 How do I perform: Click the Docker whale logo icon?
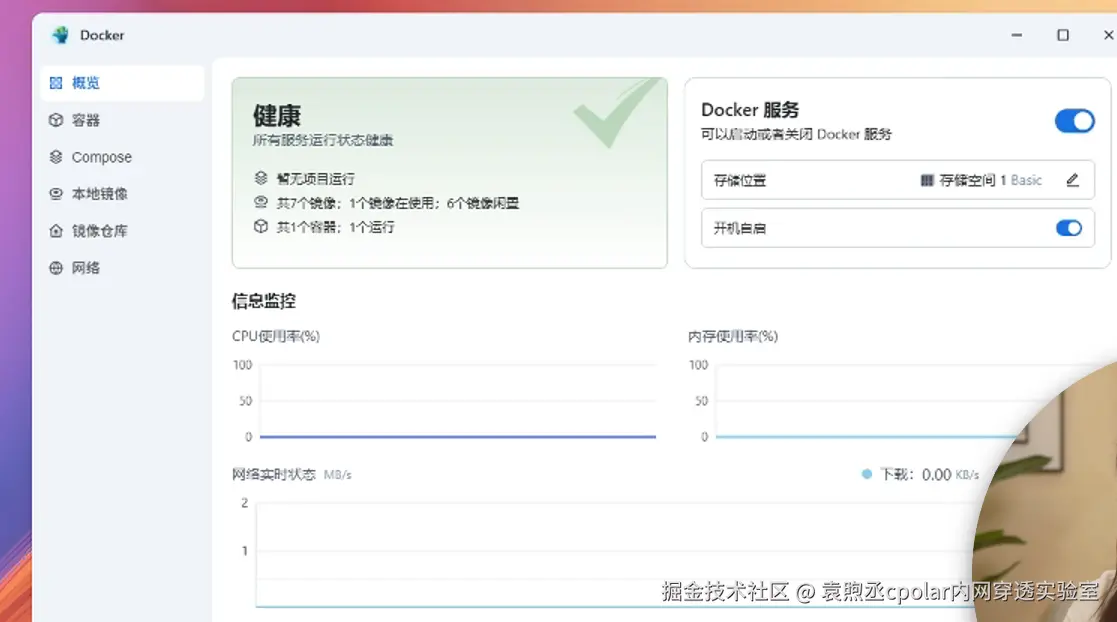61,35
